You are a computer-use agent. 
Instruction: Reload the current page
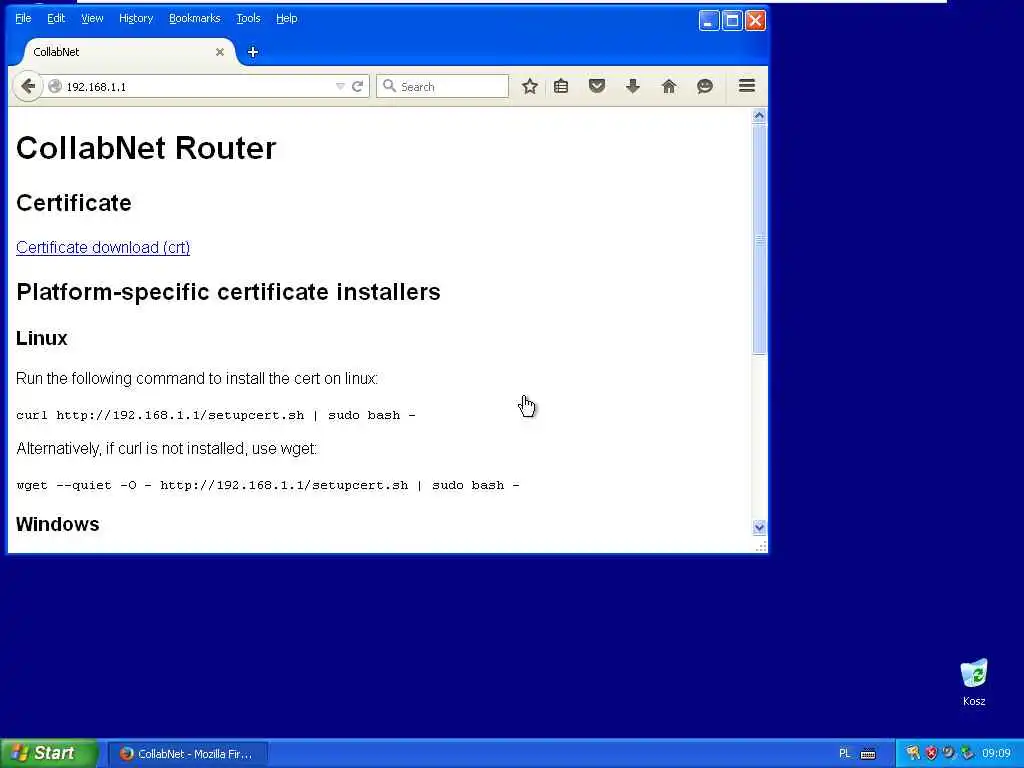(357, 86)
